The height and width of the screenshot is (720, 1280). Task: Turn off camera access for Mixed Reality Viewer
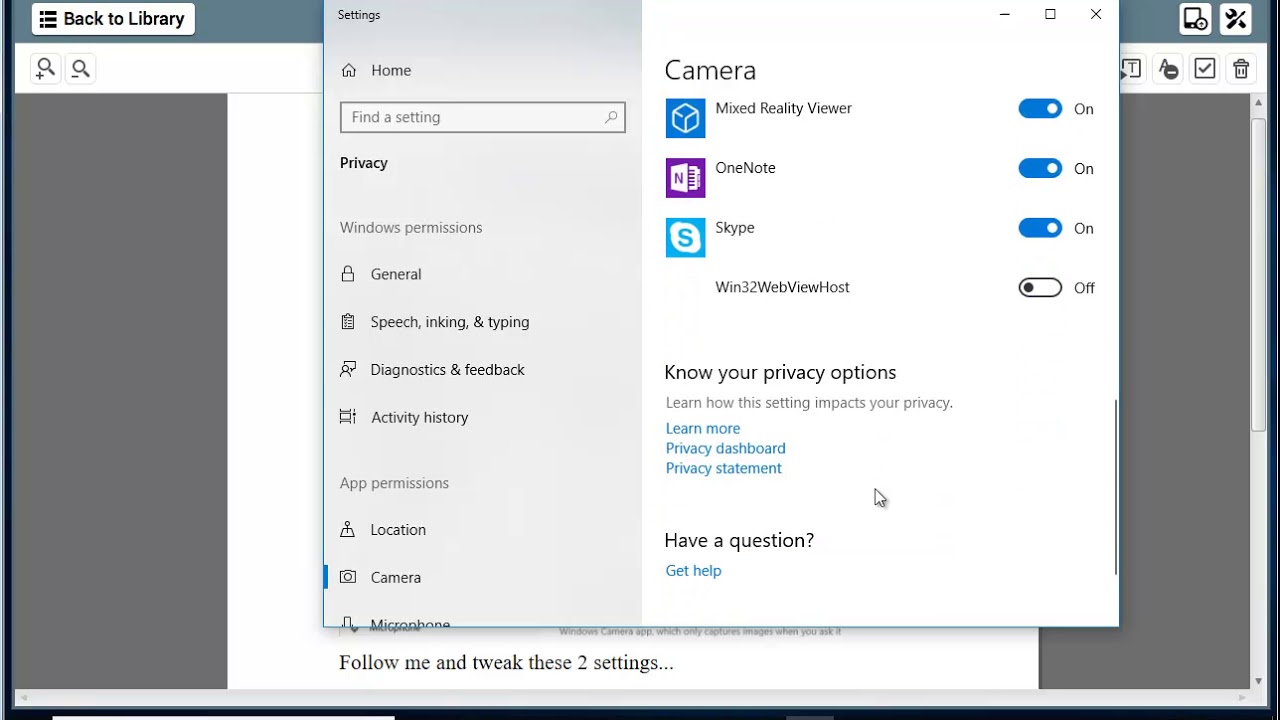1040,109
